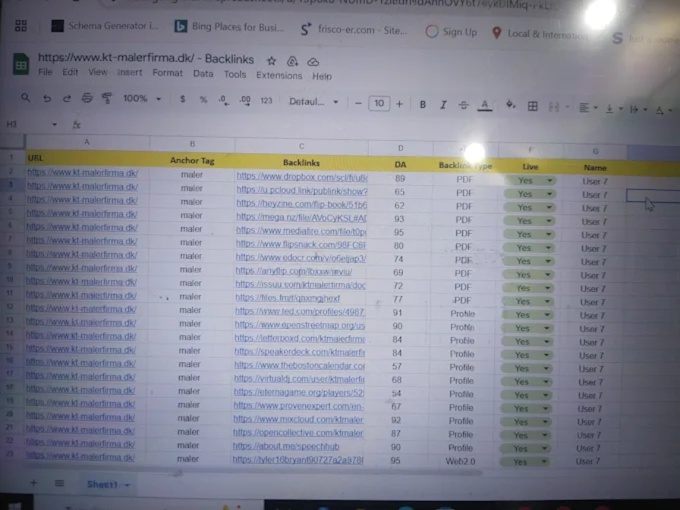This screenshot has width=680, height=510.
Task: Toggle bold formatting
Action: (x=423, y=104)
